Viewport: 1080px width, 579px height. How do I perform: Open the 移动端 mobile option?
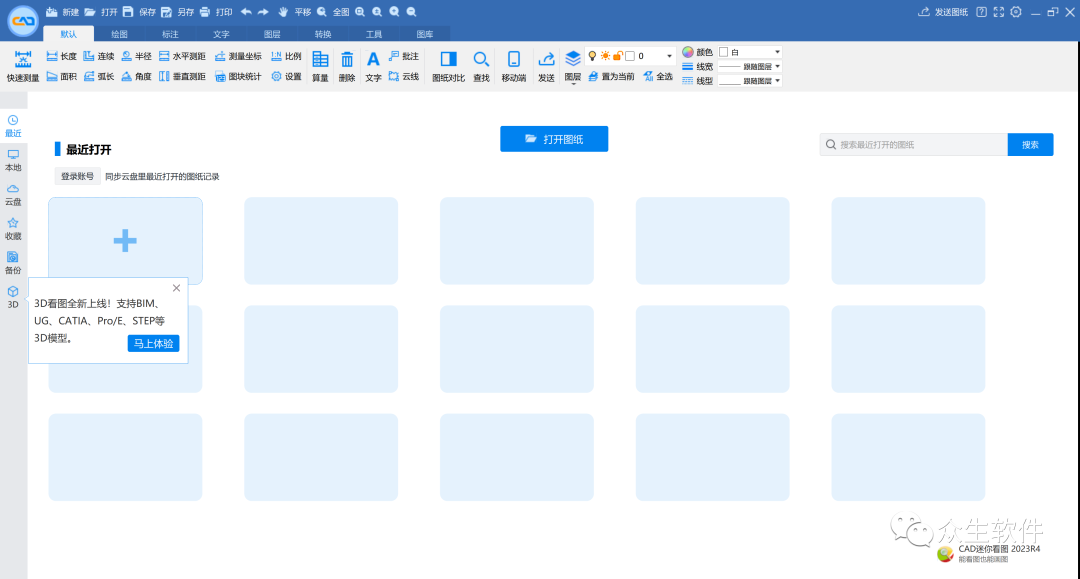(x=514, y=66)
